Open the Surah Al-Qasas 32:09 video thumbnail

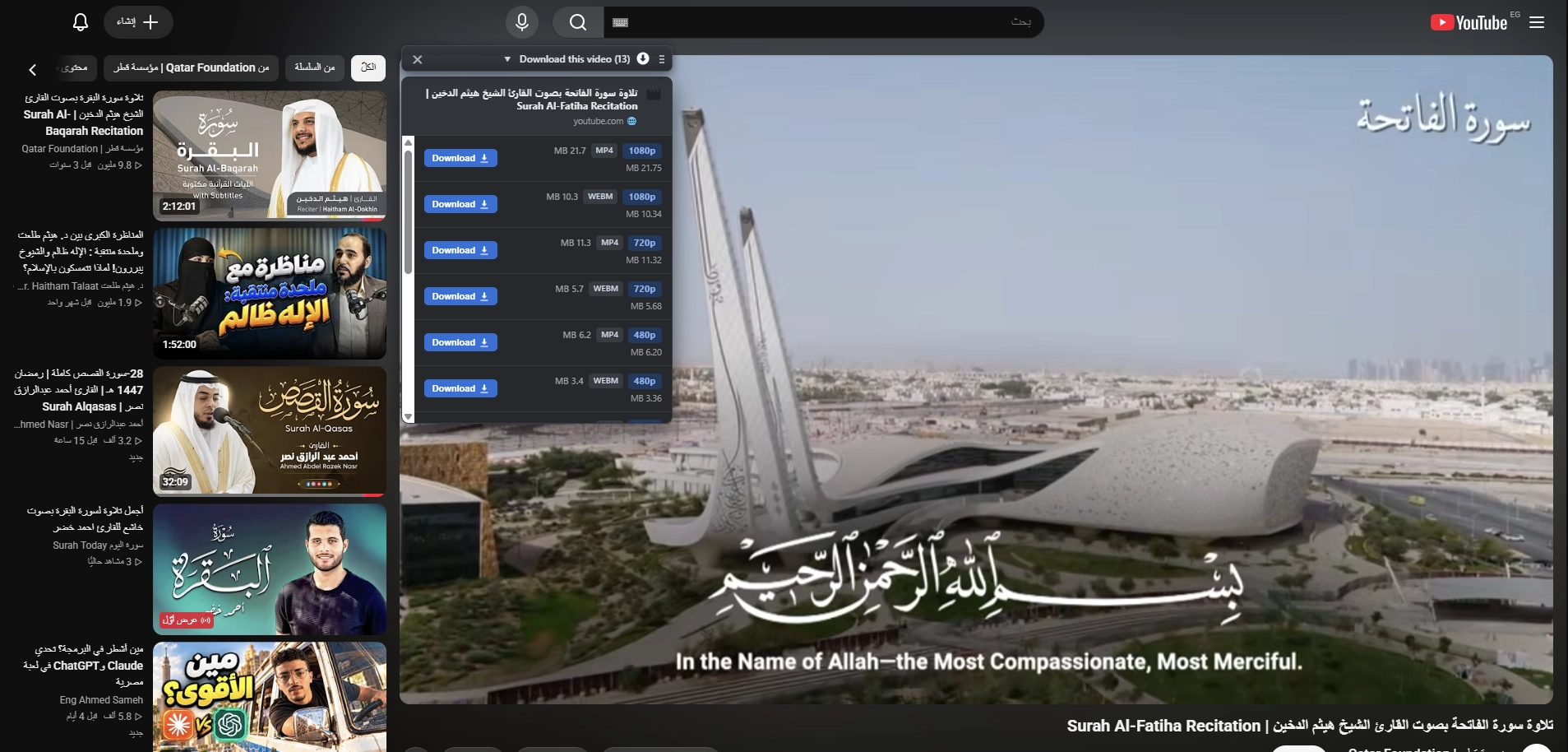coord(270,431)
